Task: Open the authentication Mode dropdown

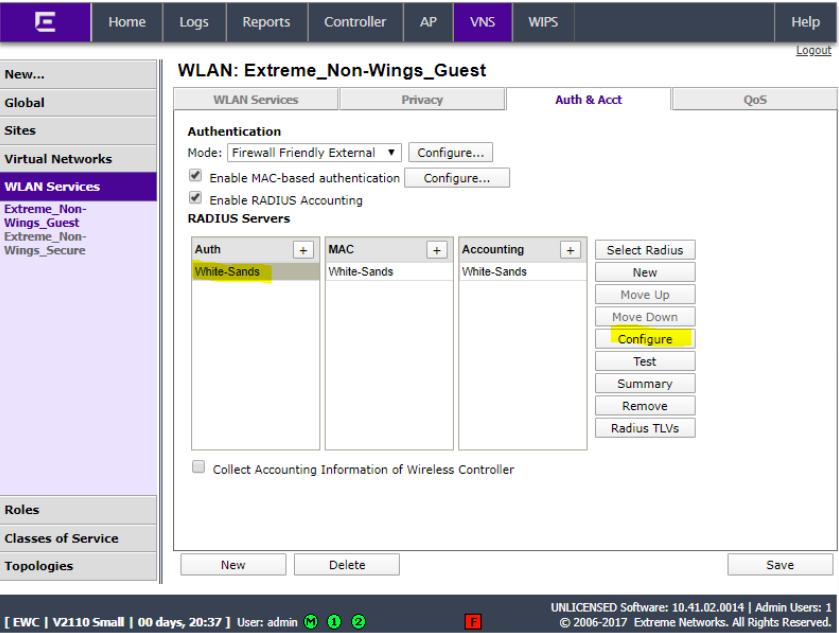Action: pyautogui.click(x=314, y=152)
